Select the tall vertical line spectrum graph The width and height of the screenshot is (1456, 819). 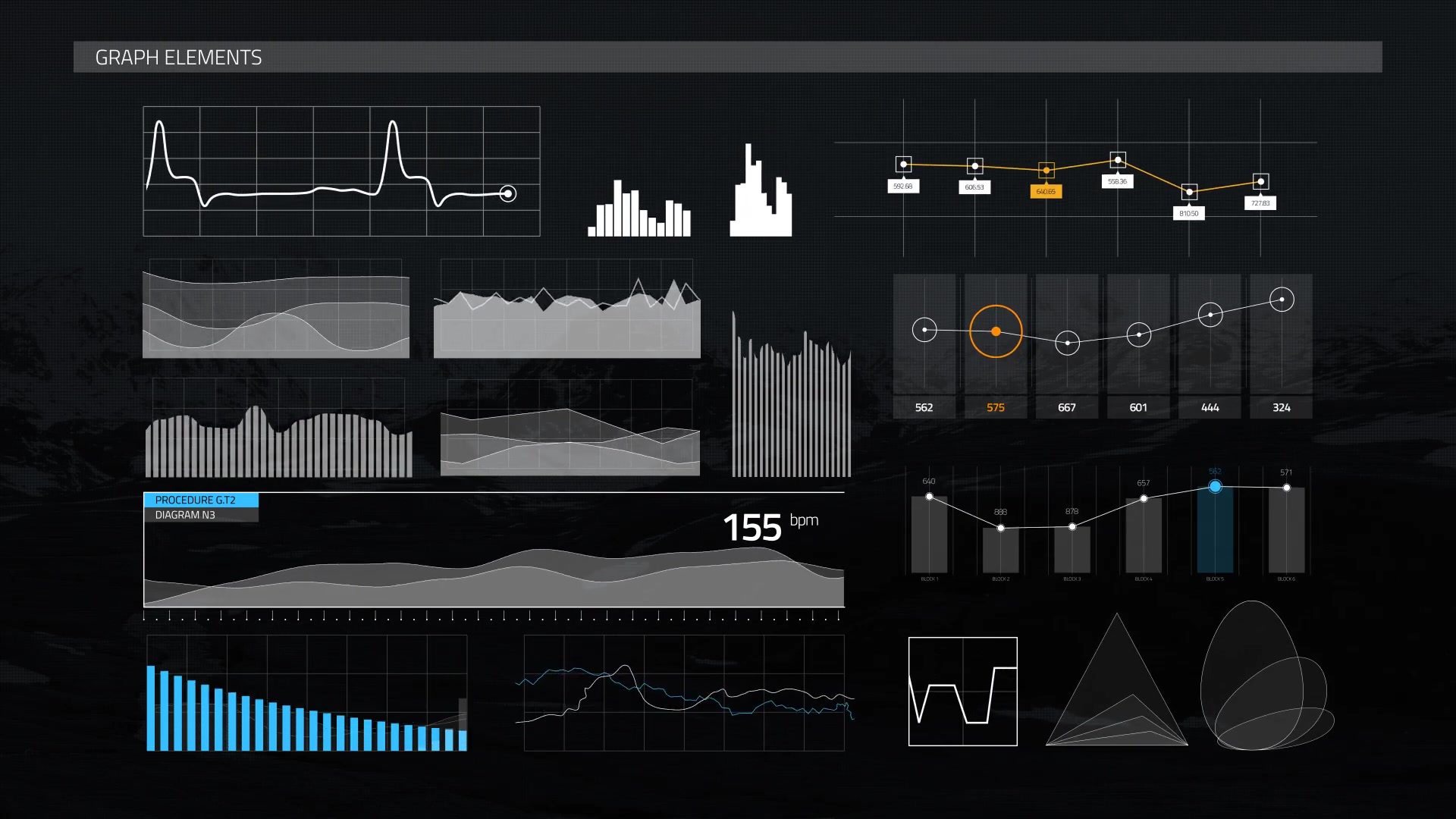click(791, 394)
